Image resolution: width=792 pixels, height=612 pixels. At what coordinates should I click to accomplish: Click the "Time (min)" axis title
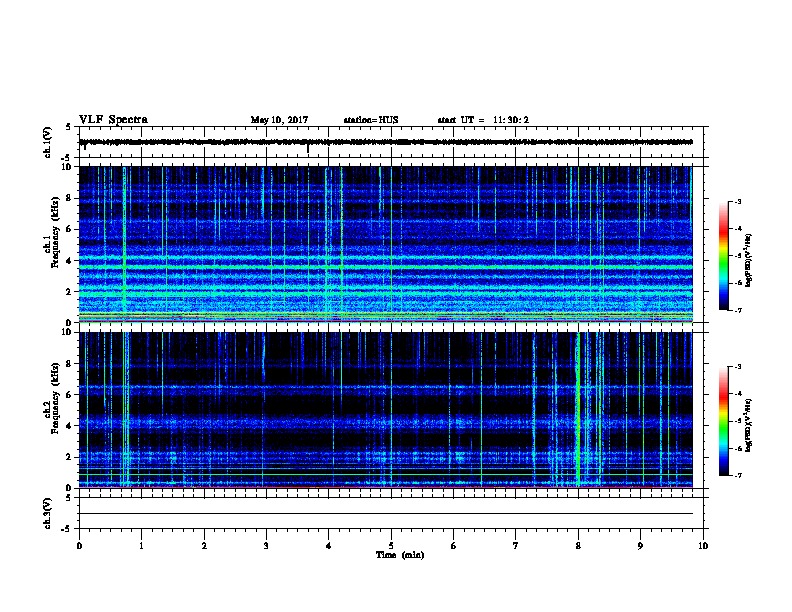coord(400,555)
